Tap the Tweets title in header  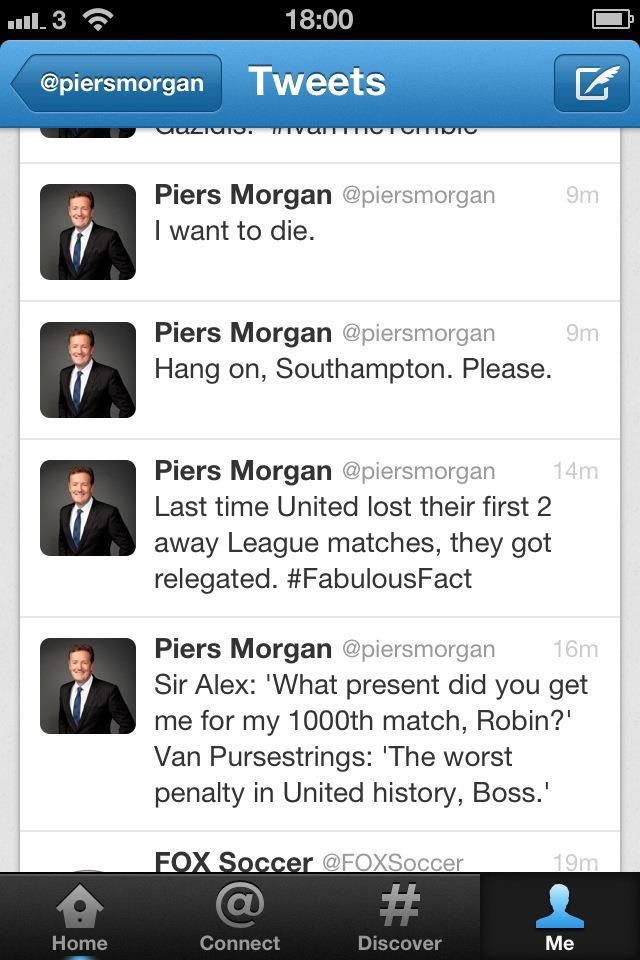316,82
